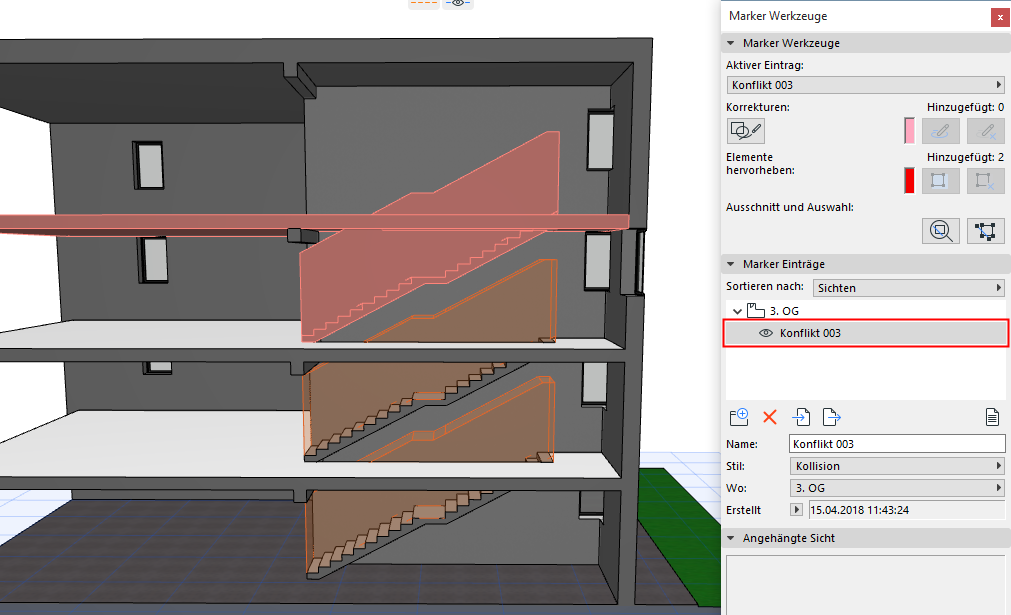Click the import marker entry icon
This screenshot has height=615, width=1011.
coord(801,417)
